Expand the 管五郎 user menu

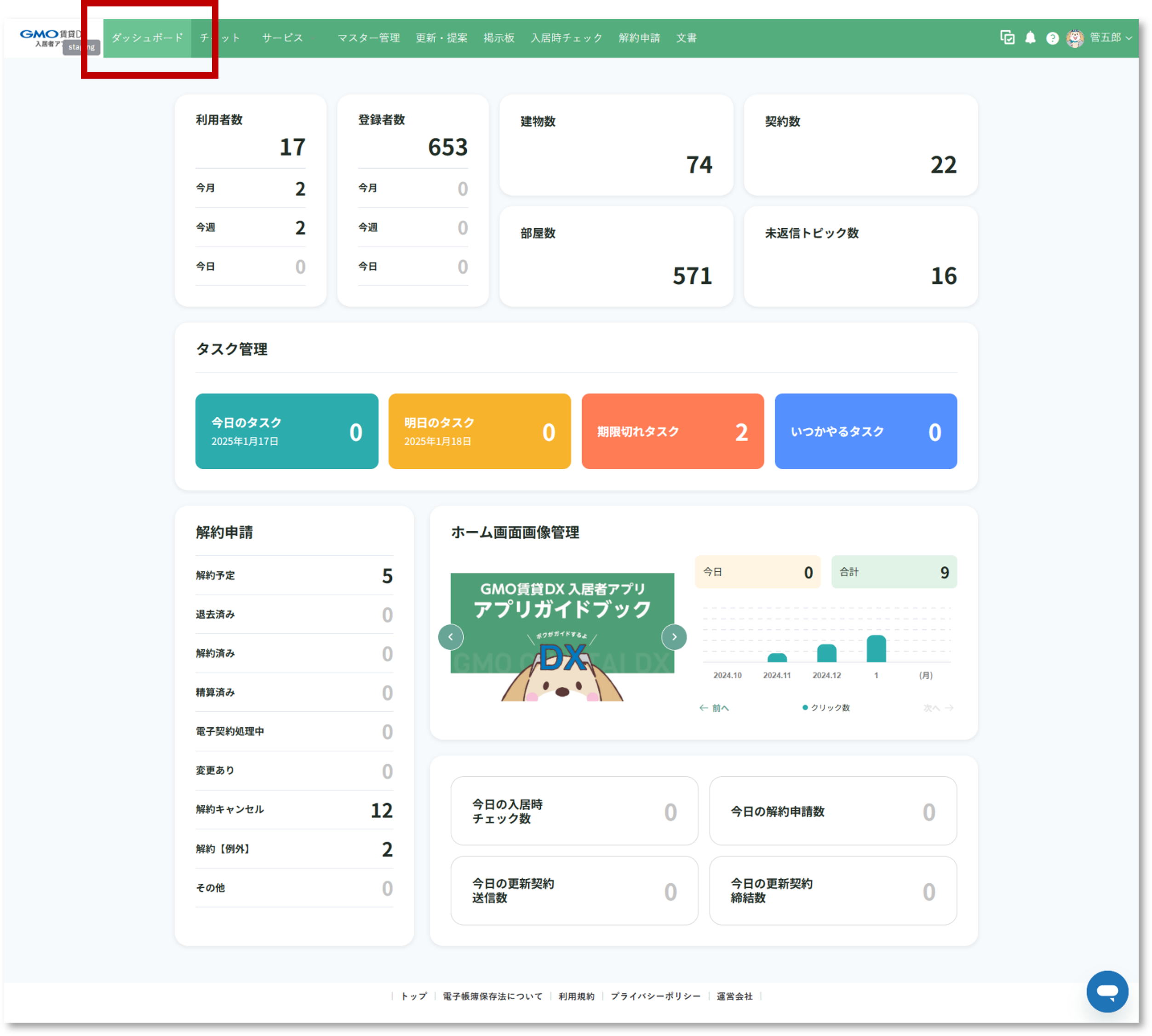(x=1111, y=38)
